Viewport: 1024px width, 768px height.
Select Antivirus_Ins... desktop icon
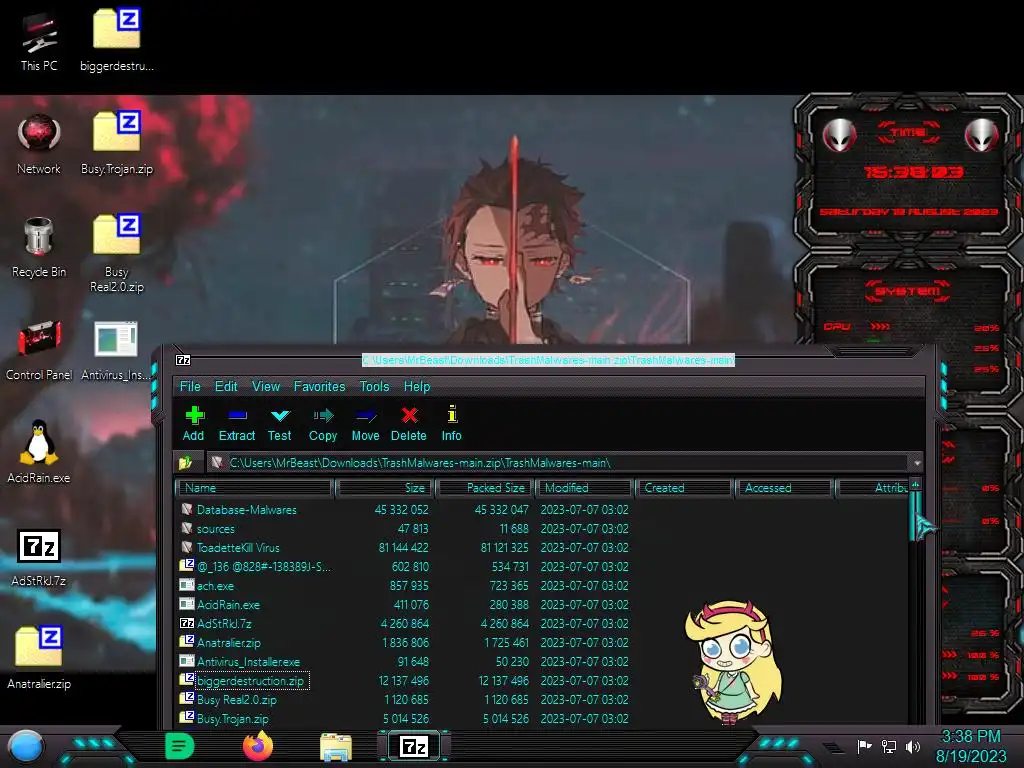(x=116, y=351)
